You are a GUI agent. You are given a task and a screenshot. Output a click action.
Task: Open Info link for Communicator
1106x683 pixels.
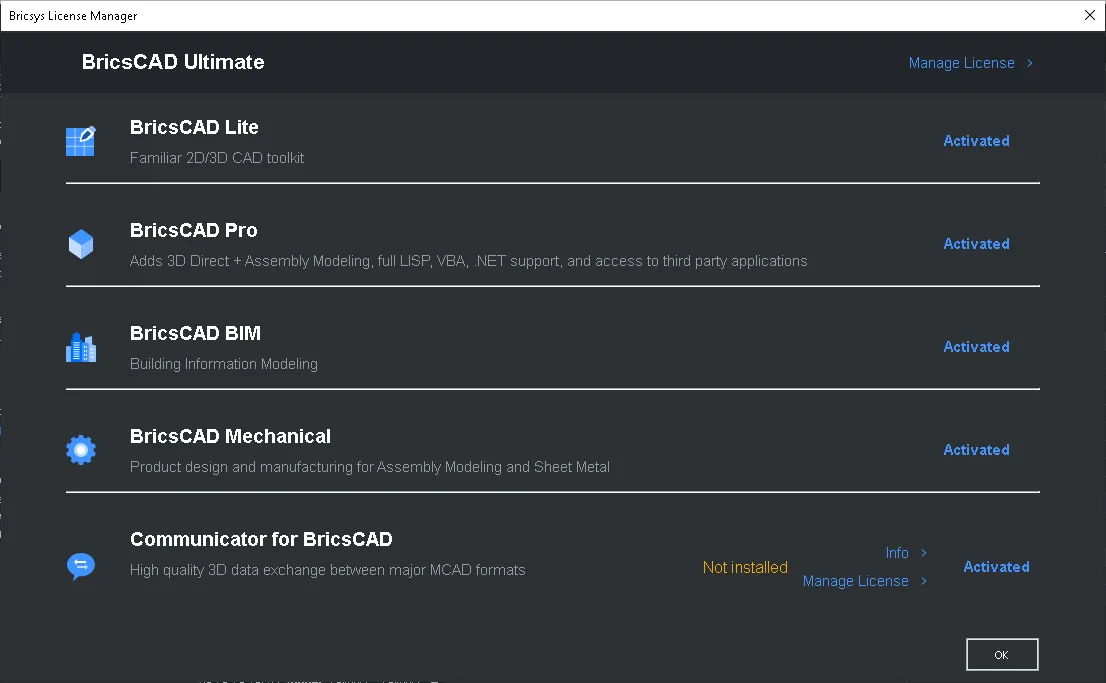[897, 552]
